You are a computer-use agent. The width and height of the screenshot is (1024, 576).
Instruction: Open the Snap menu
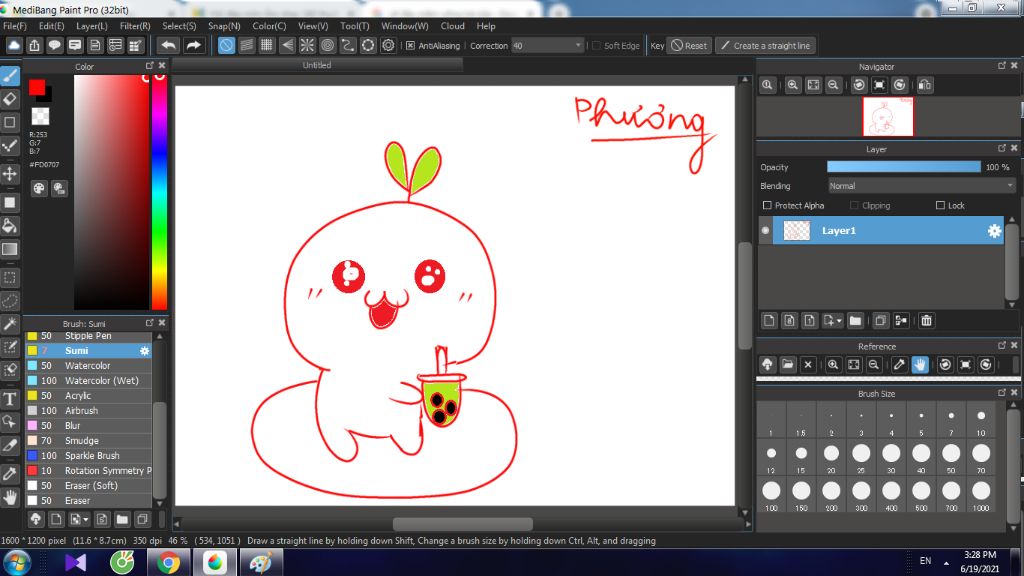point(224,26)
